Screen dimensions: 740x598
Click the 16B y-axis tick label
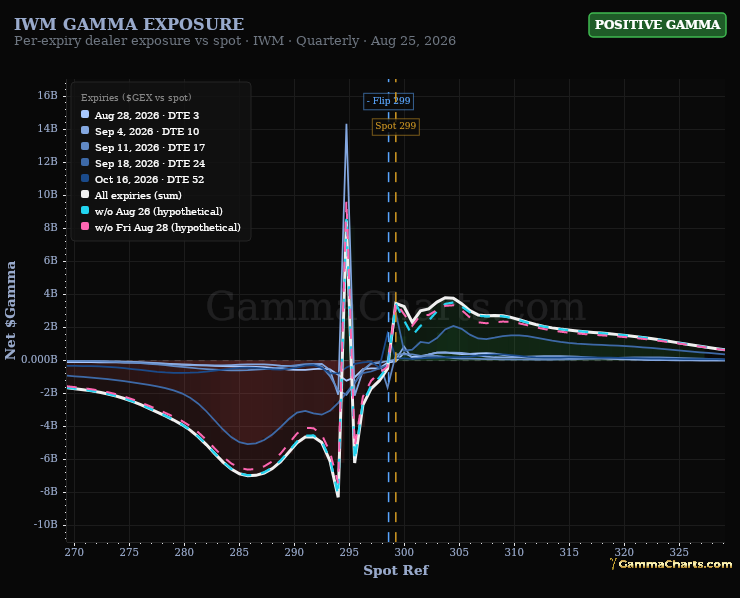[47, 95]
